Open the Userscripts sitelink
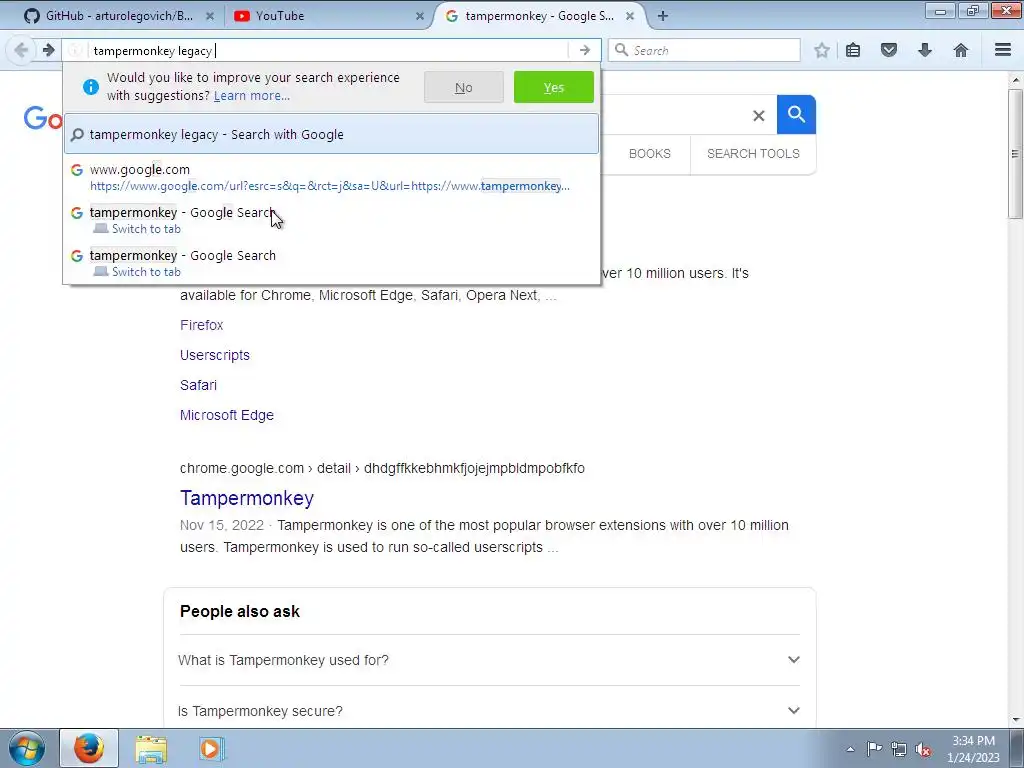The width and height of the screenshot is (1024, 768). point(214,355)
